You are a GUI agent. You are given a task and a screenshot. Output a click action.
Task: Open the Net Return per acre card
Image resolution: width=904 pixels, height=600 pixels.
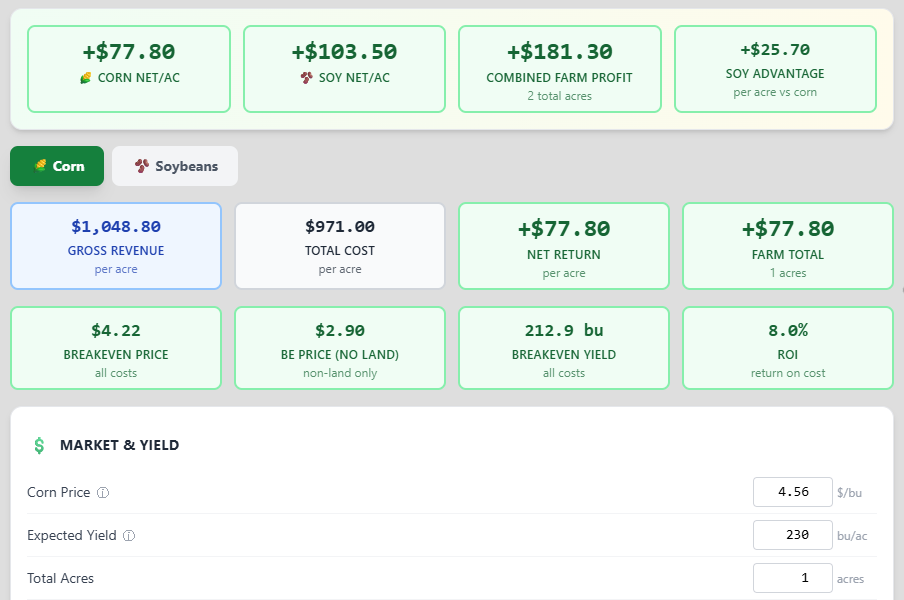563,246
